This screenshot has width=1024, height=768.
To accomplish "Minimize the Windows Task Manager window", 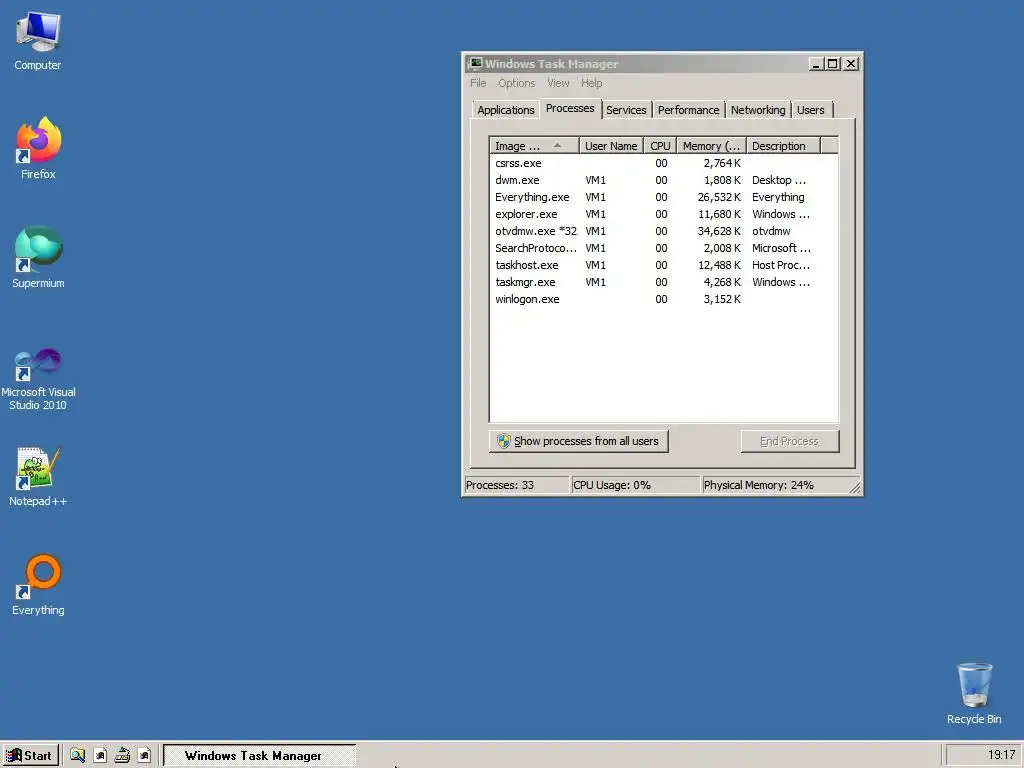I will click(816, 63).
